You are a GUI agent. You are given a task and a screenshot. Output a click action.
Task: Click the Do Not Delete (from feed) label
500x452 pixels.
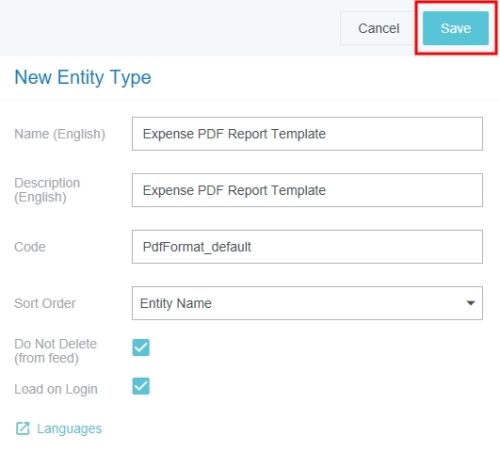coord(55,351)
